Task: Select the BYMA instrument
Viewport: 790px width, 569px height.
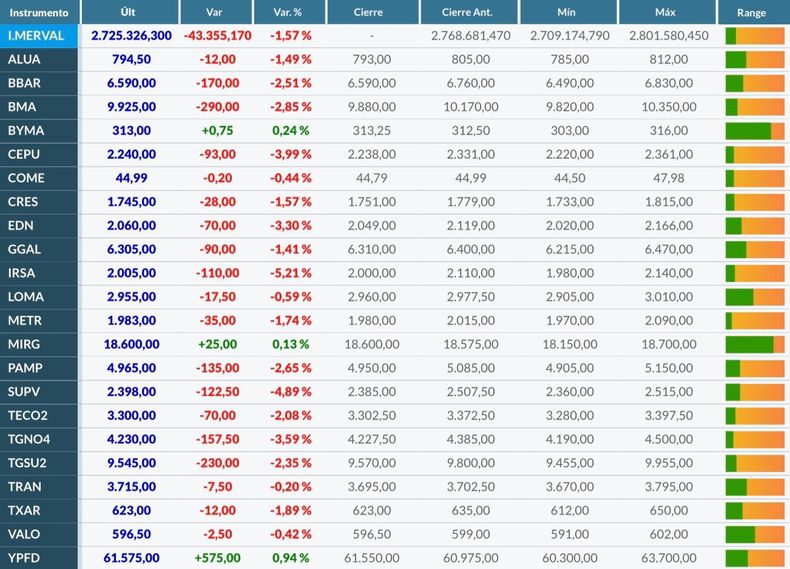Action: [39, 131]
